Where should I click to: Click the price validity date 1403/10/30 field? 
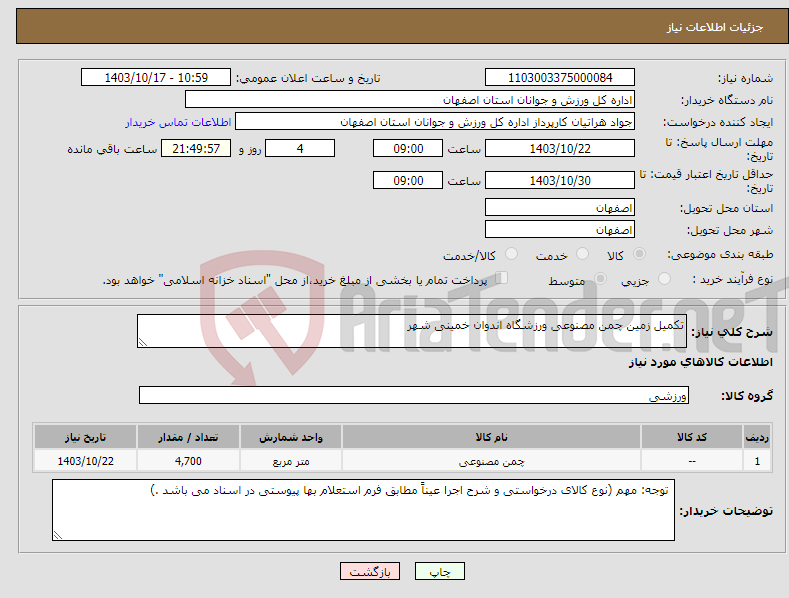[x=560, y=180]
